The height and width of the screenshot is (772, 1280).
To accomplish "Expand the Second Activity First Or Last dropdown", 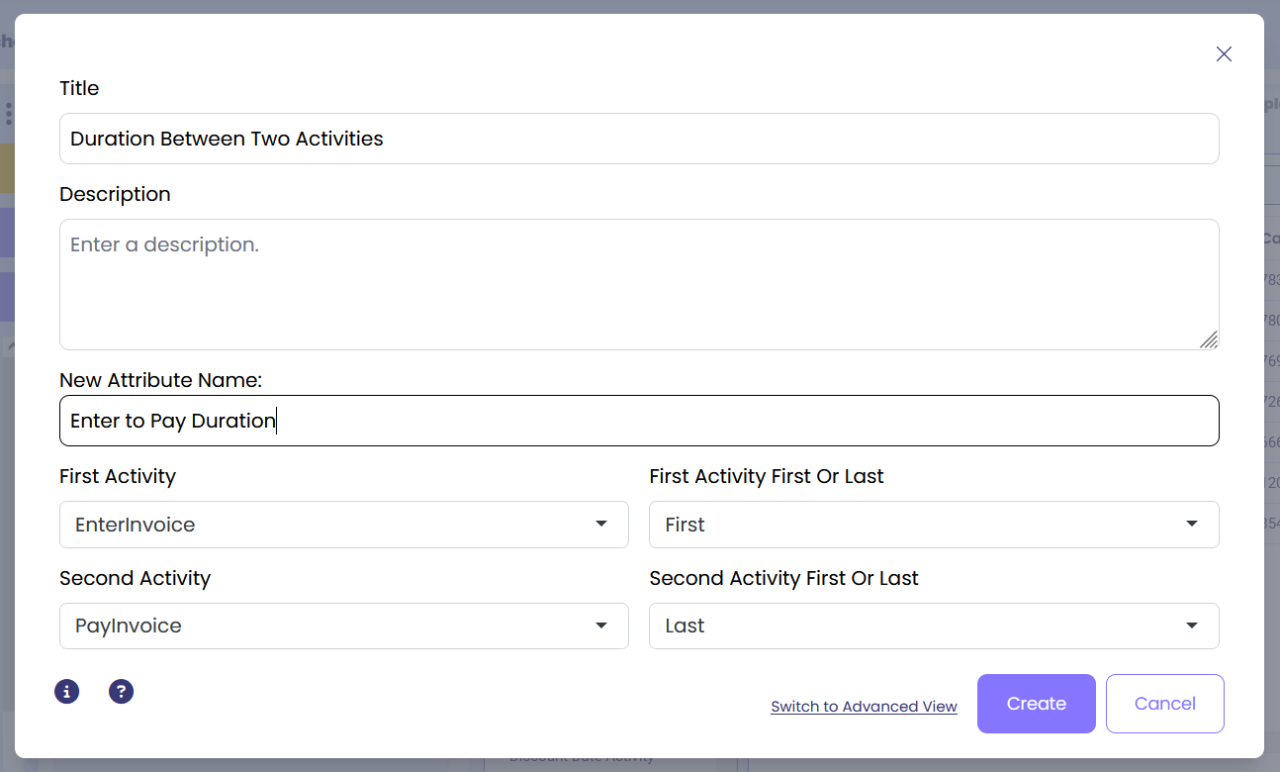I will pyautogui.click(x=933, y=626).
